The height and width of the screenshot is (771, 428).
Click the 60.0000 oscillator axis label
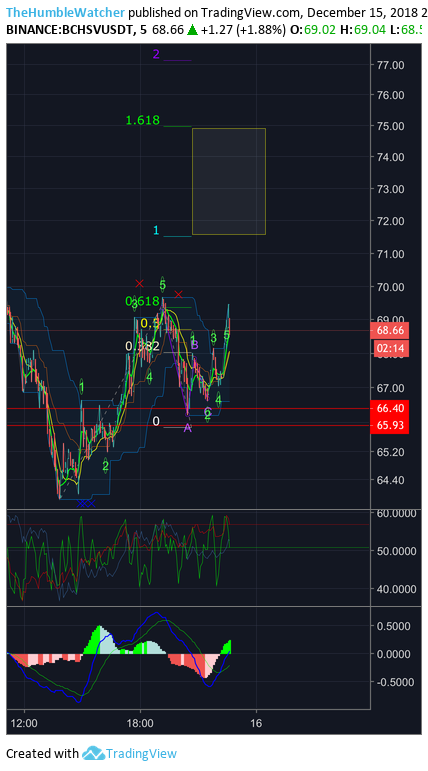395,513
